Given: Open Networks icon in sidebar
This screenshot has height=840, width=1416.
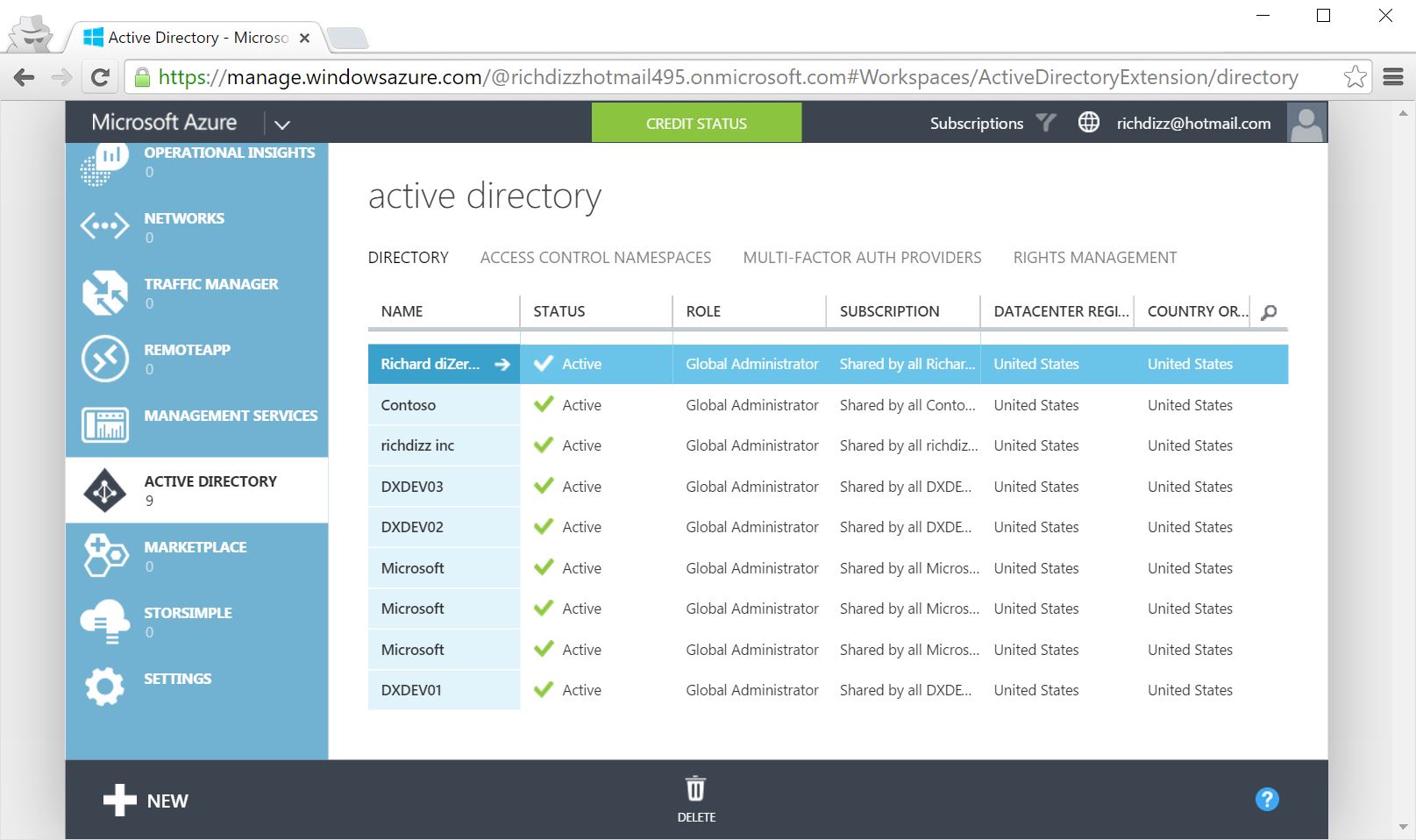Looking at the screenshot, I should click(x=104, y=226).
